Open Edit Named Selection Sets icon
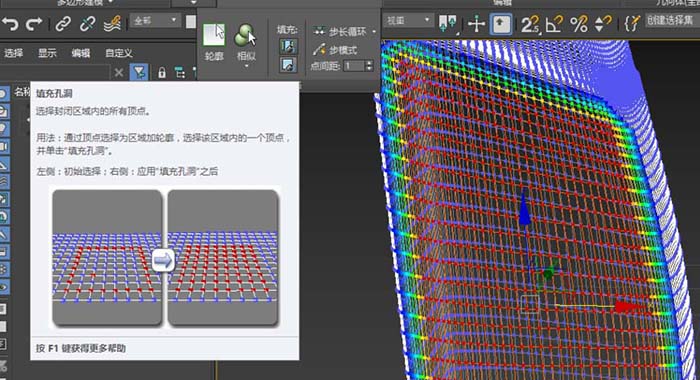The image size is (700, 380). 631,23
